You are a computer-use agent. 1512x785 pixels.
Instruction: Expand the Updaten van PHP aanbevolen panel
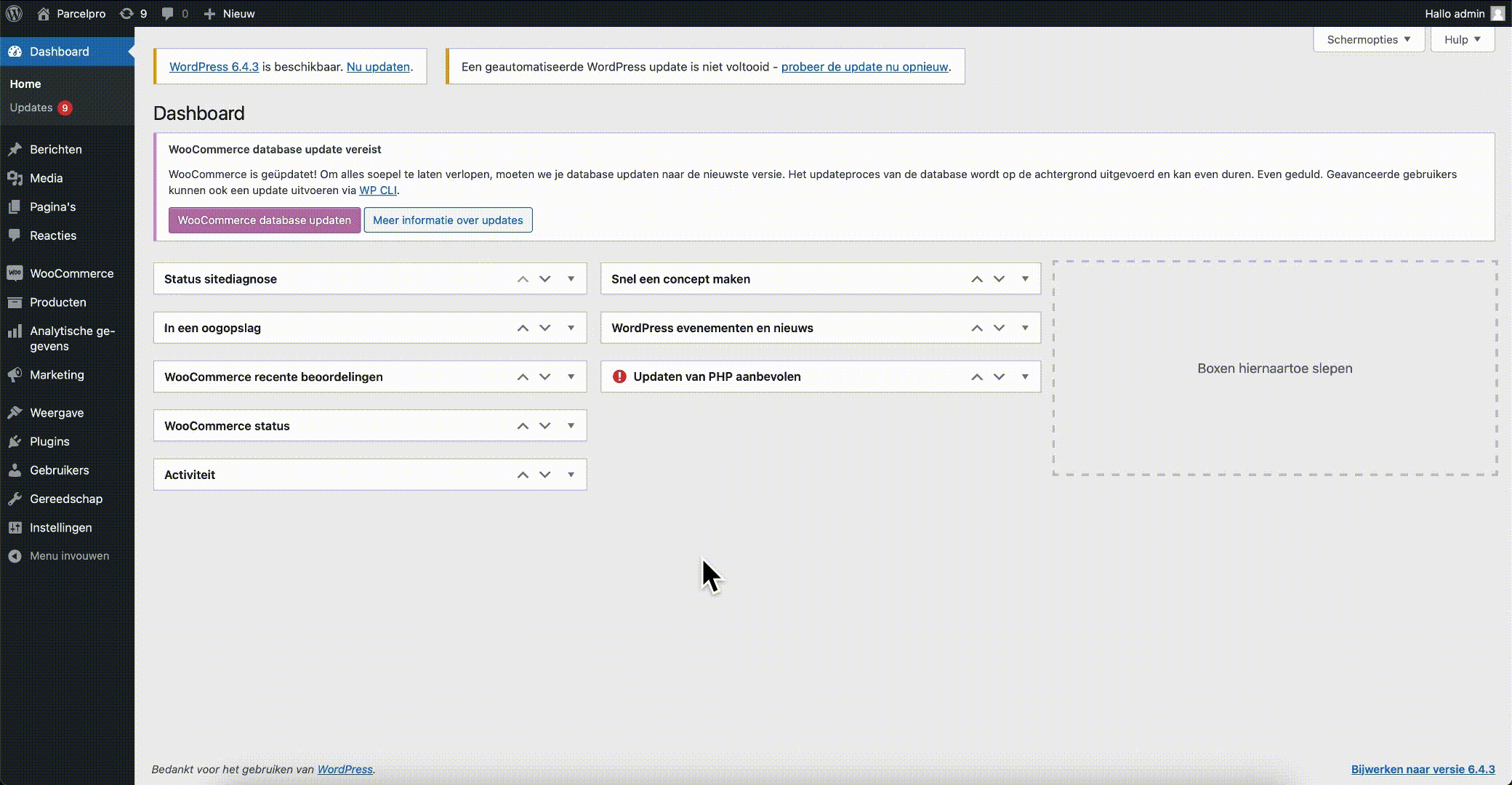pyautogui.click(x=1025, y=377)
